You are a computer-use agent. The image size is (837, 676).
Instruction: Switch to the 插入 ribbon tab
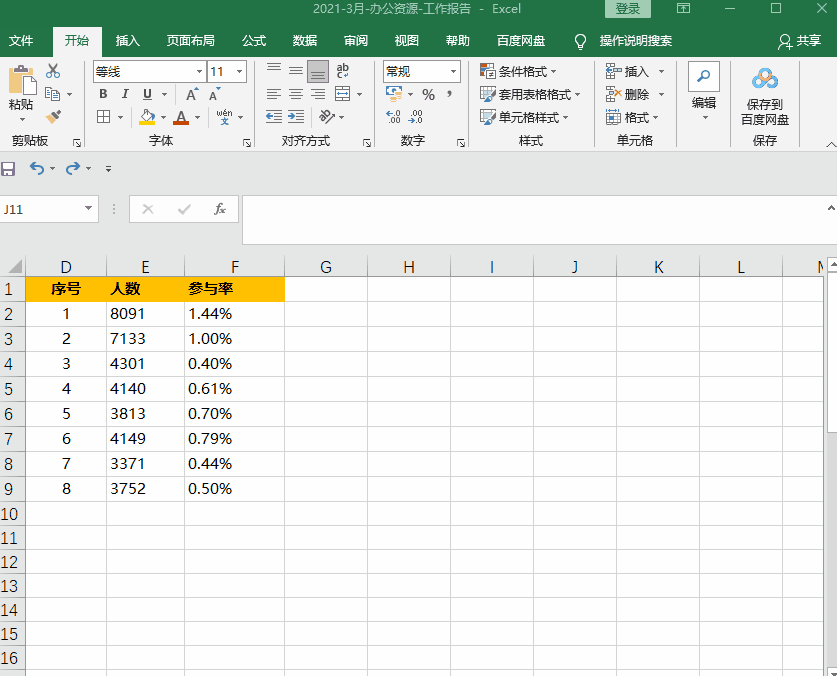pos(128,41)
